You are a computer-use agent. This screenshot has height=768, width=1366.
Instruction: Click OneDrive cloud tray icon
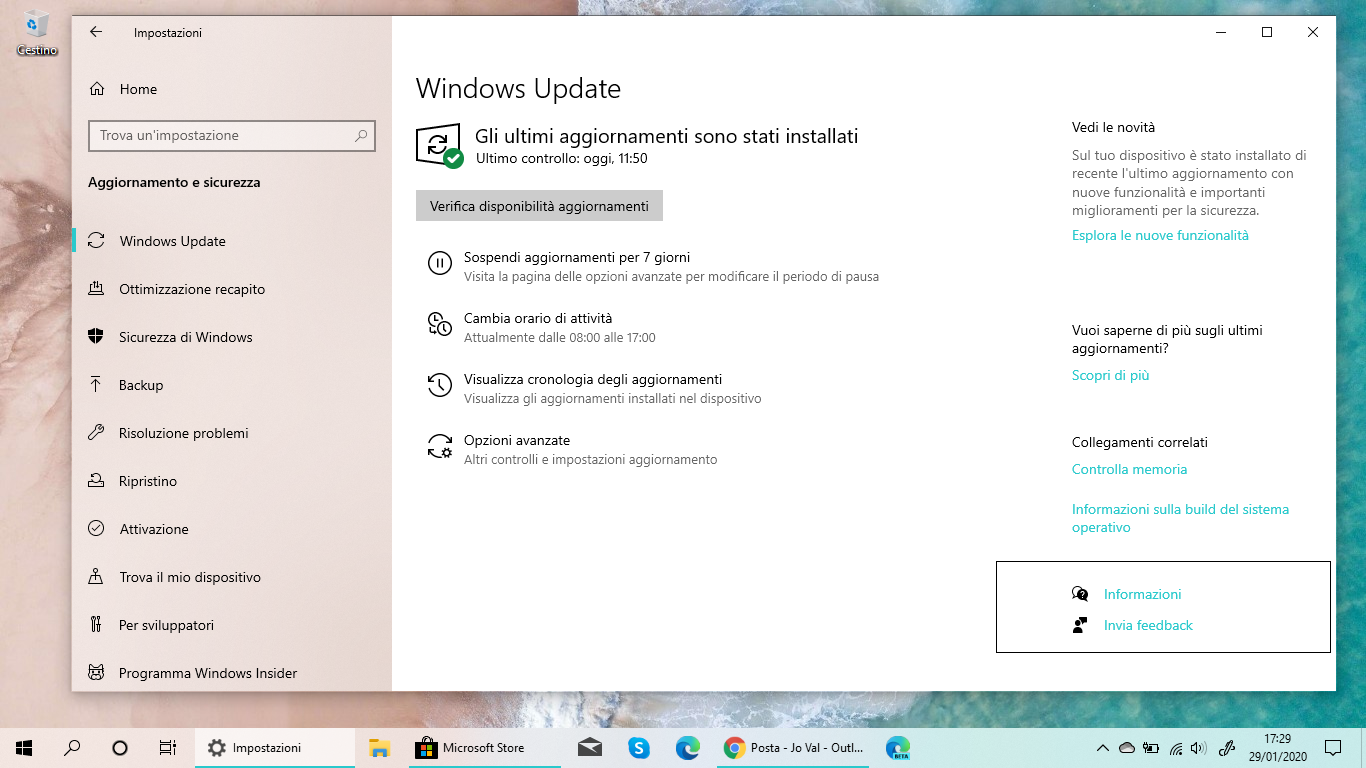point(1127,747)
